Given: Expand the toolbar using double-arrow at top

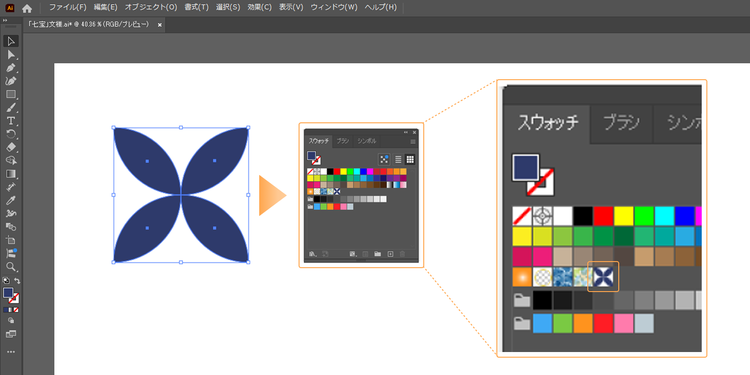Looking at the screenshot, I should 5,21.
